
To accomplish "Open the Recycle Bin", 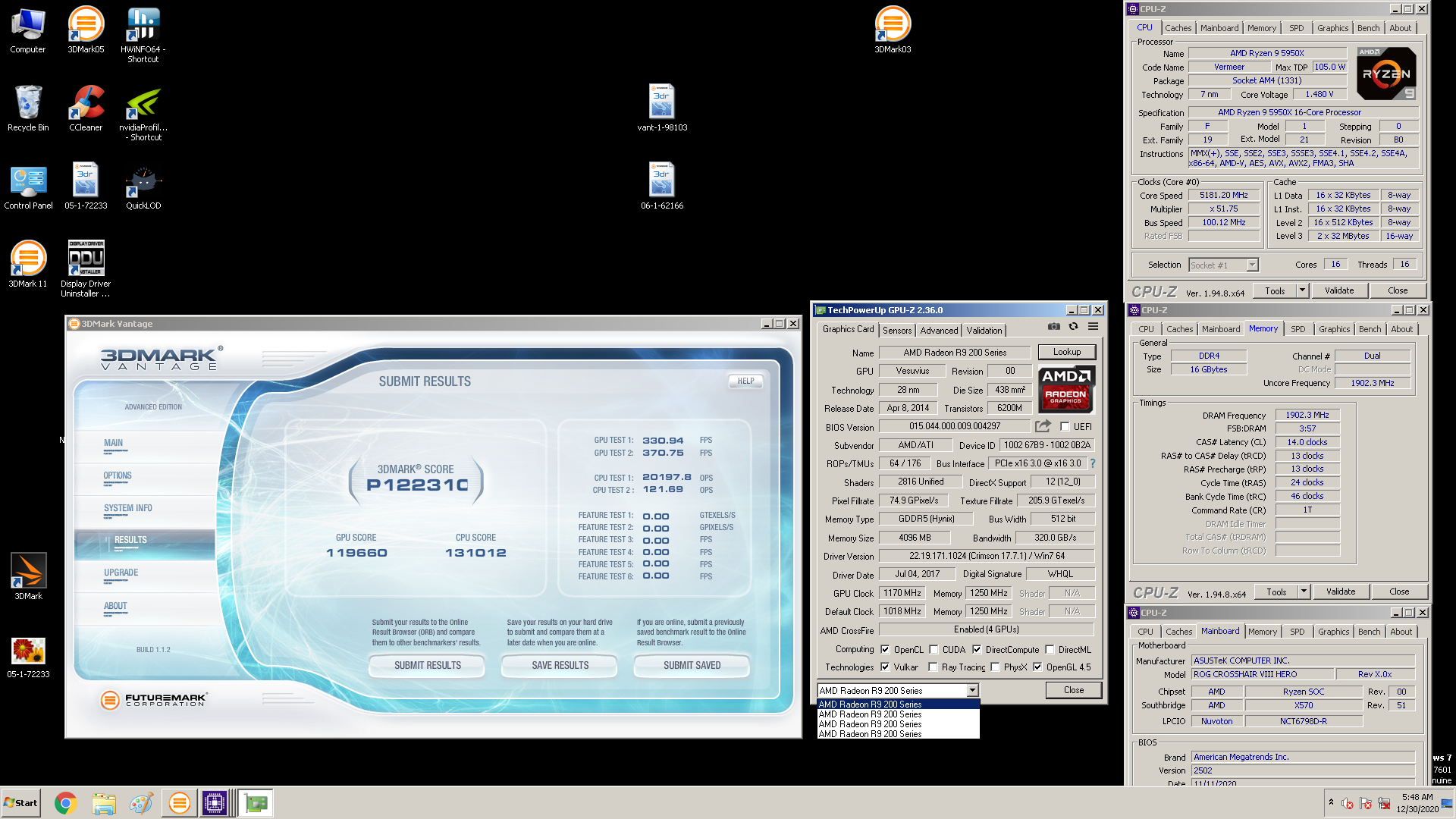I will [x=28, y=108].
